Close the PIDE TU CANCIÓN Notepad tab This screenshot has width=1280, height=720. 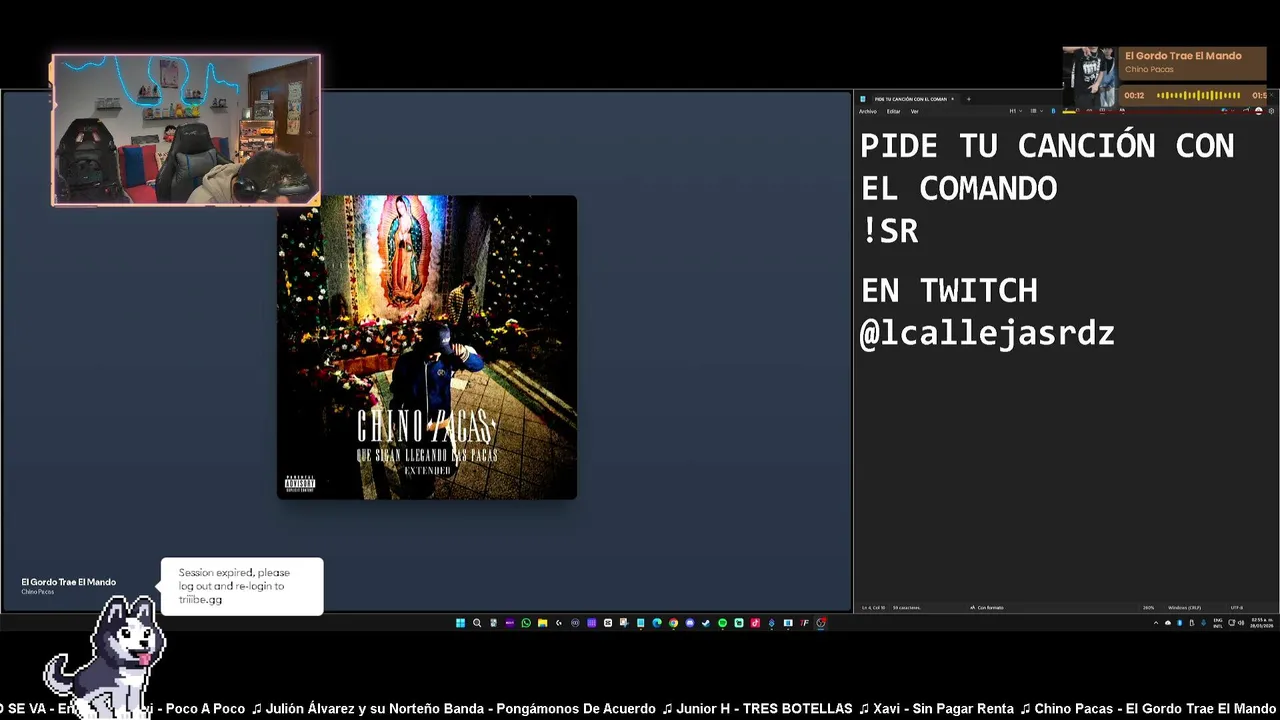[952, 99]
